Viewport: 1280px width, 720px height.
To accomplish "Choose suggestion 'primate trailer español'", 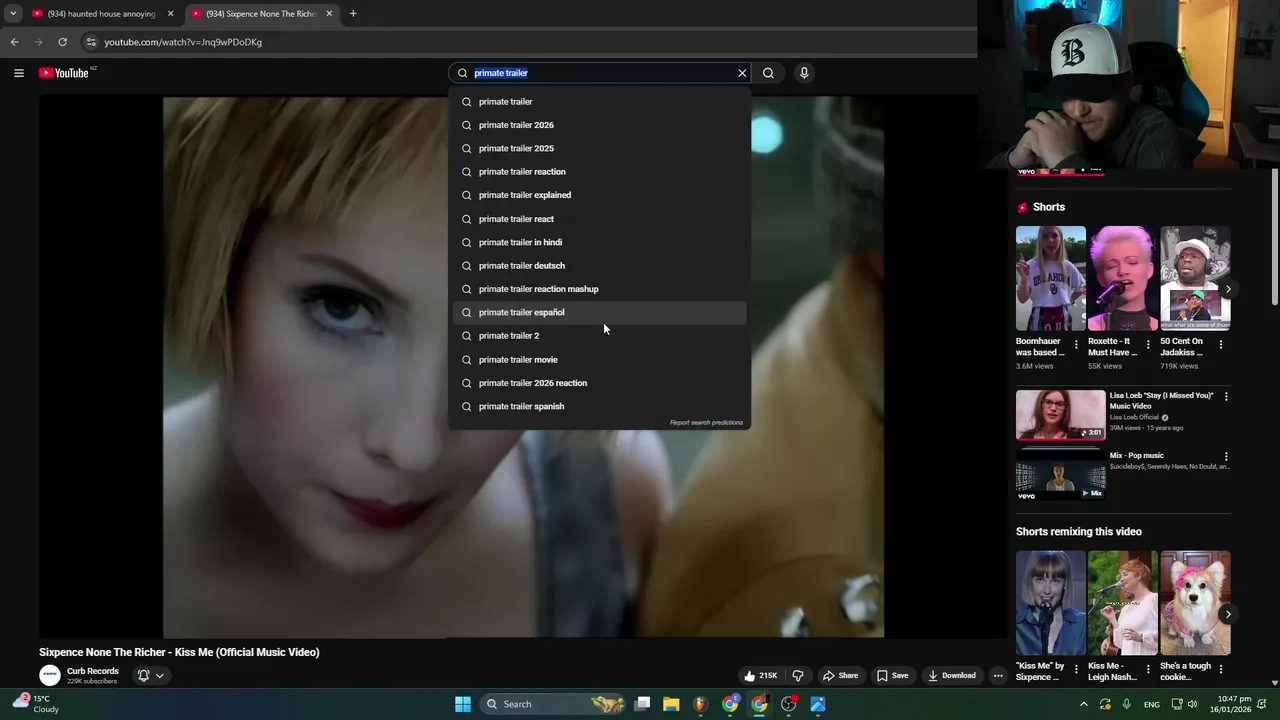I will tap(599, 312).
